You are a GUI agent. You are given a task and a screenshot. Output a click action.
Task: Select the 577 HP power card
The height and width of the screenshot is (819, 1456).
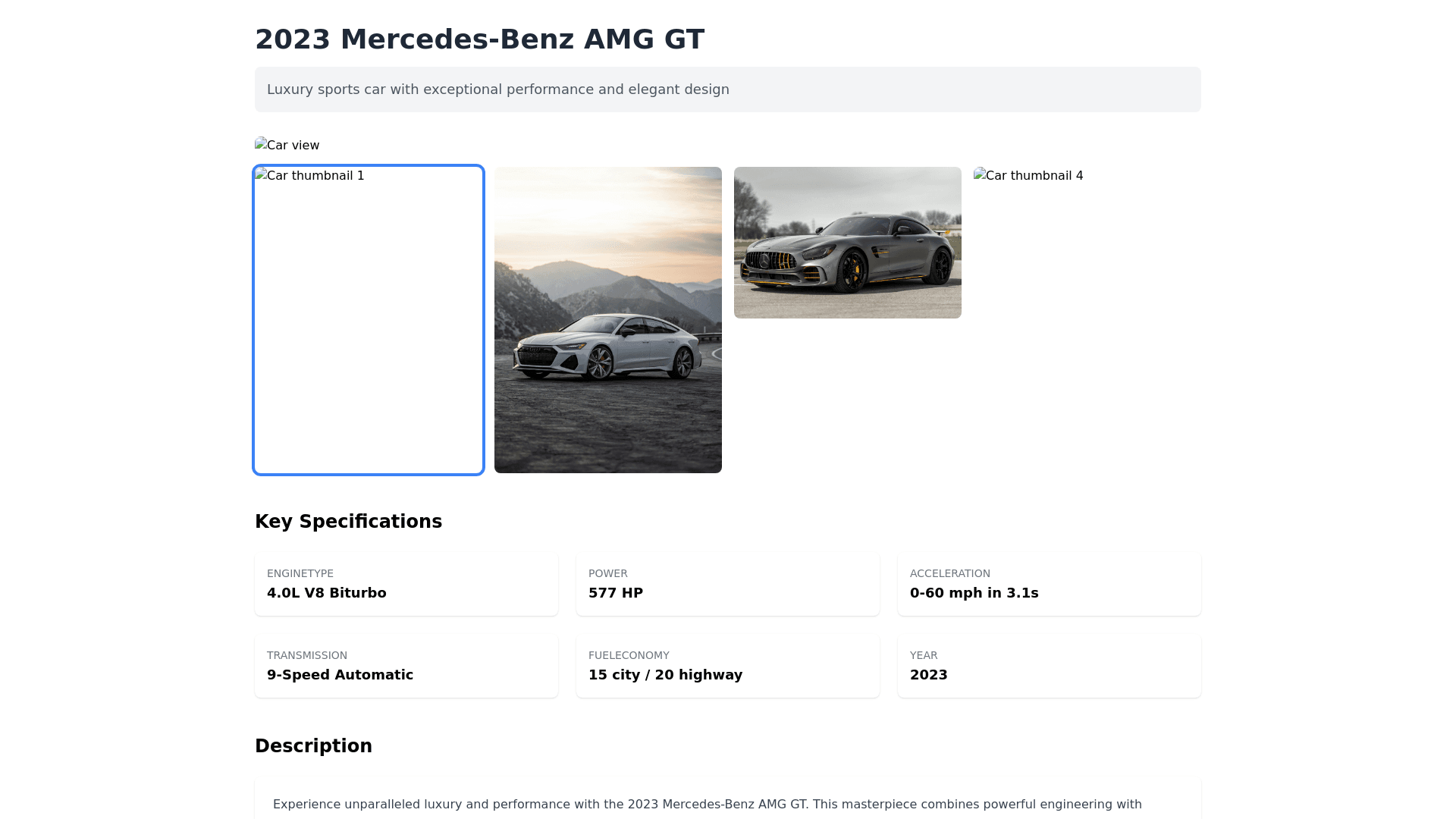click(728, 584)
